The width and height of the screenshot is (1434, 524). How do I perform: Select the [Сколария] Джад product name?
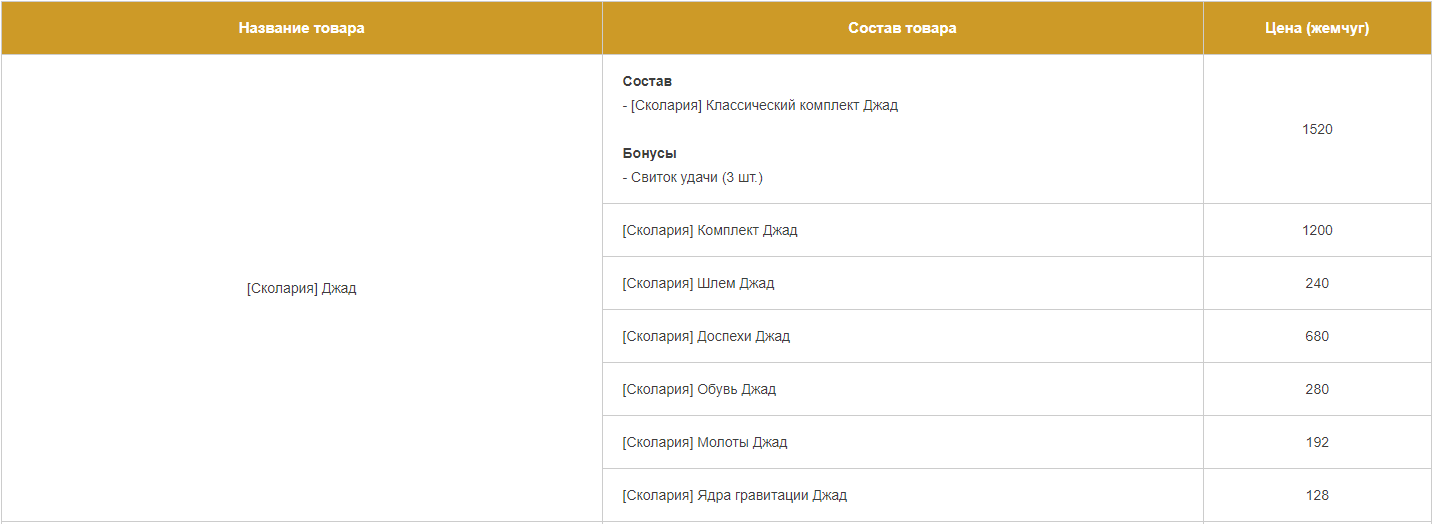point(301,289)
